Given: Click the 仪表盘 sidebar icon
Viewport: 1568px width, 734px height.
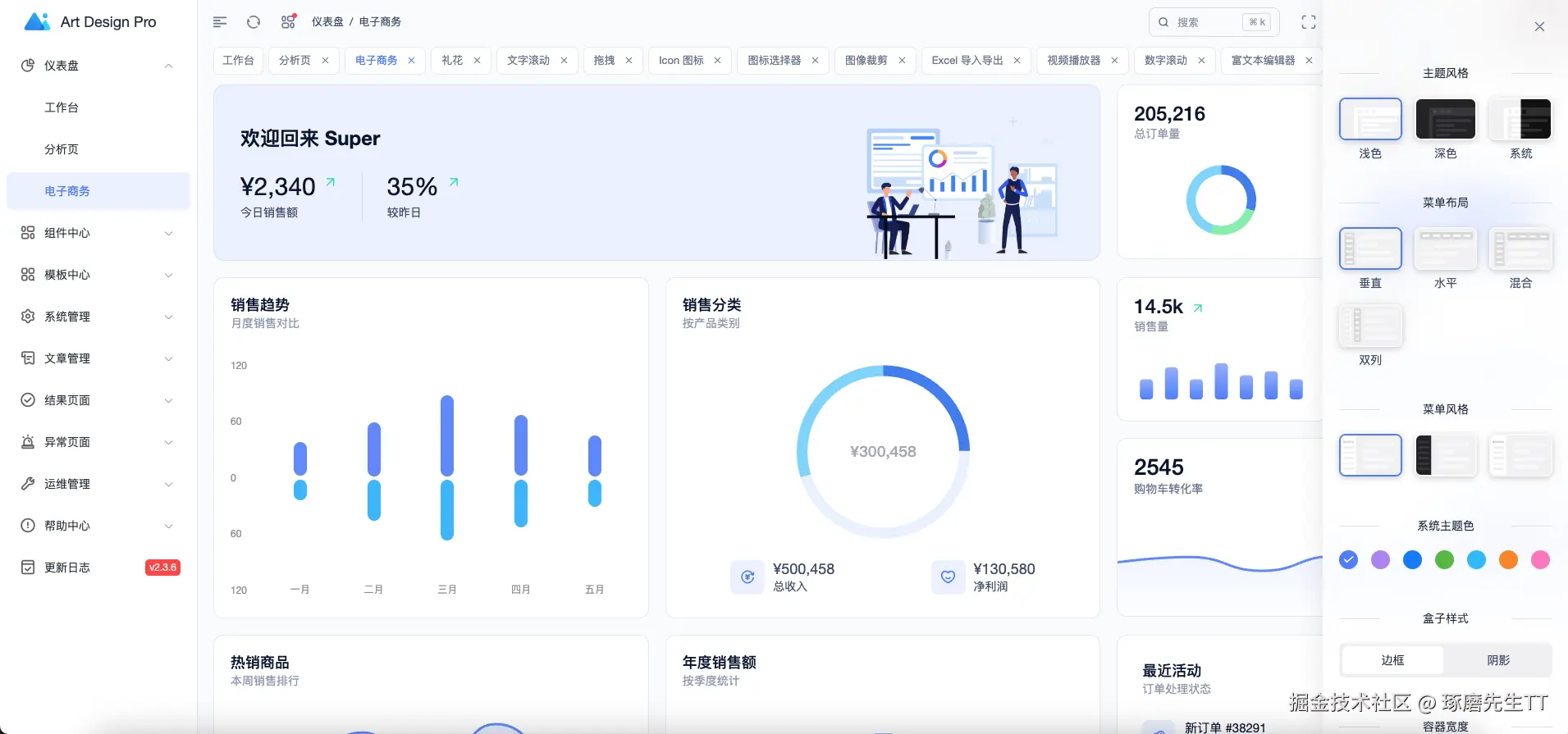Looking at the screenshot, I should coord(28,66).
